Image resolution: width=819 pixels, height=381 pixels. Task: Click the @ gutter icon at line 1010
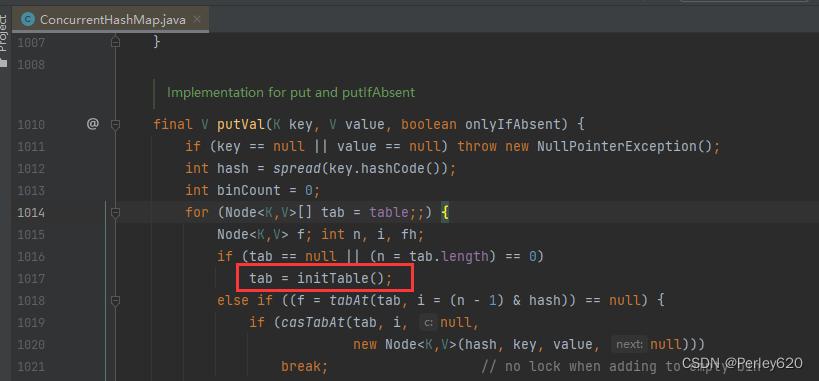click(92, 124)
